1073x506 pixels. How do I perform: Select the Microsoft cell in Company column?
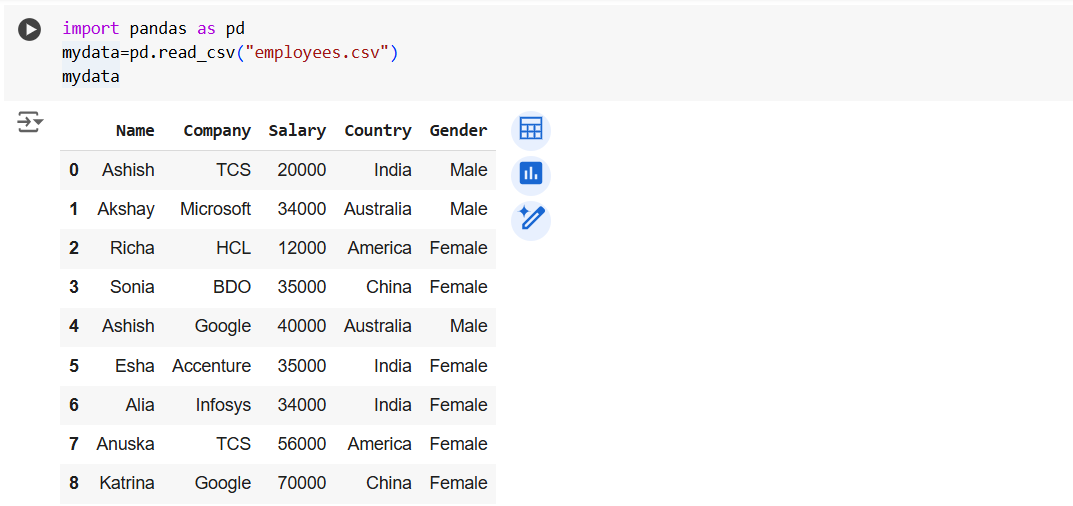pos(215,209)
